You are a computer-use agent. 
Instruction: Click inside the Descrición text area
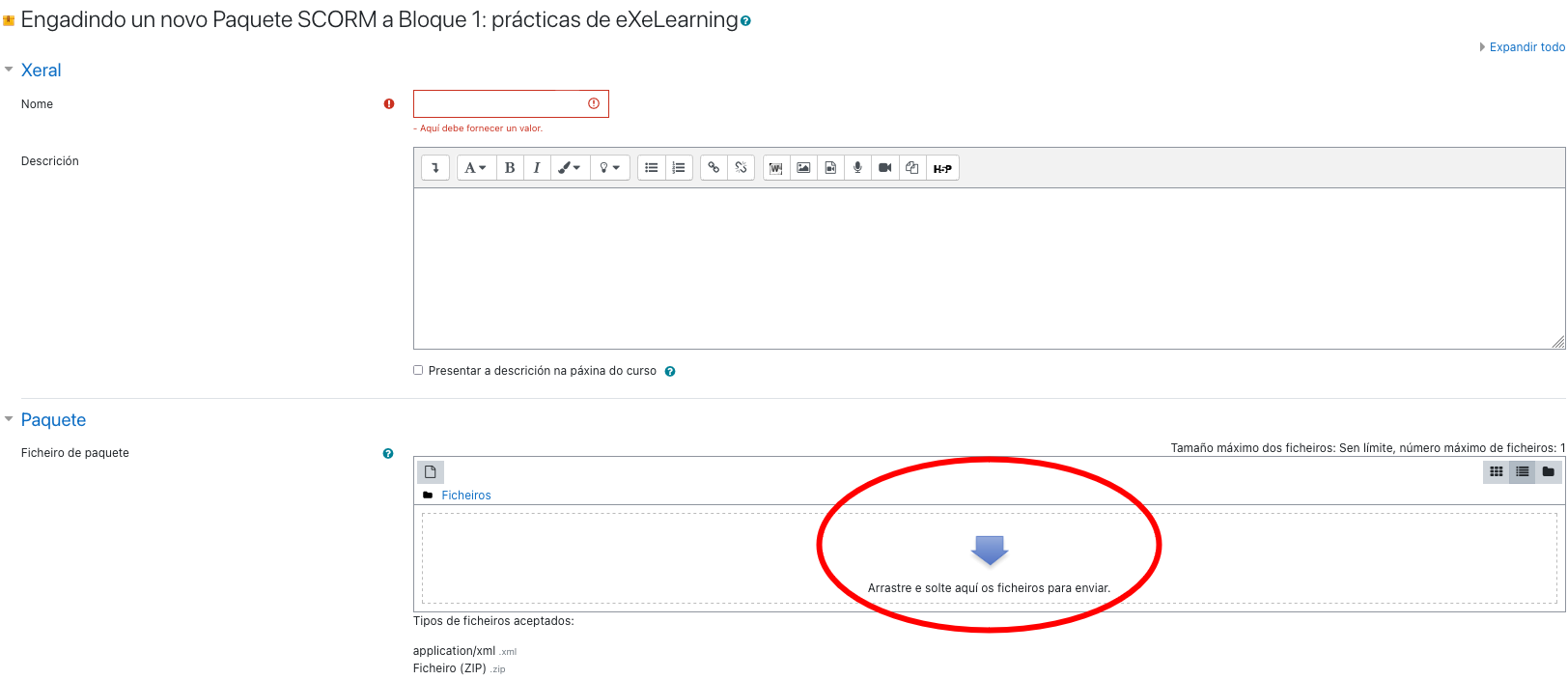click(x=989, y=269)
